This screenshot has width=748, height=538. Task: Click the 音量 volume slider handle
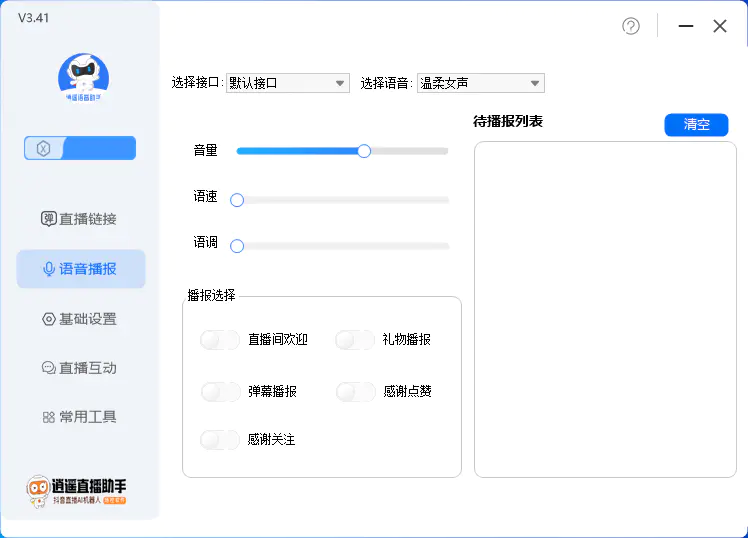click(364, 151)
